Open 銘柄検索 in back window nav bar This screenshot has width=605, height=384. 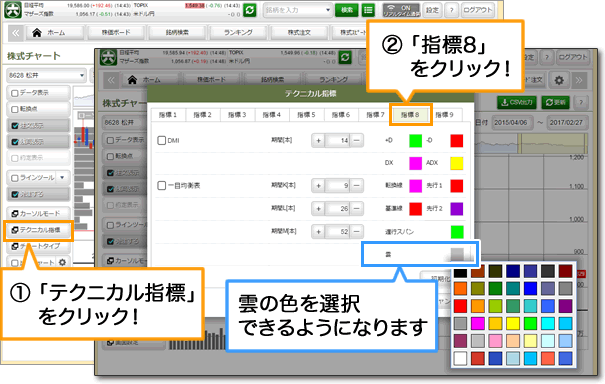point(177,33)
